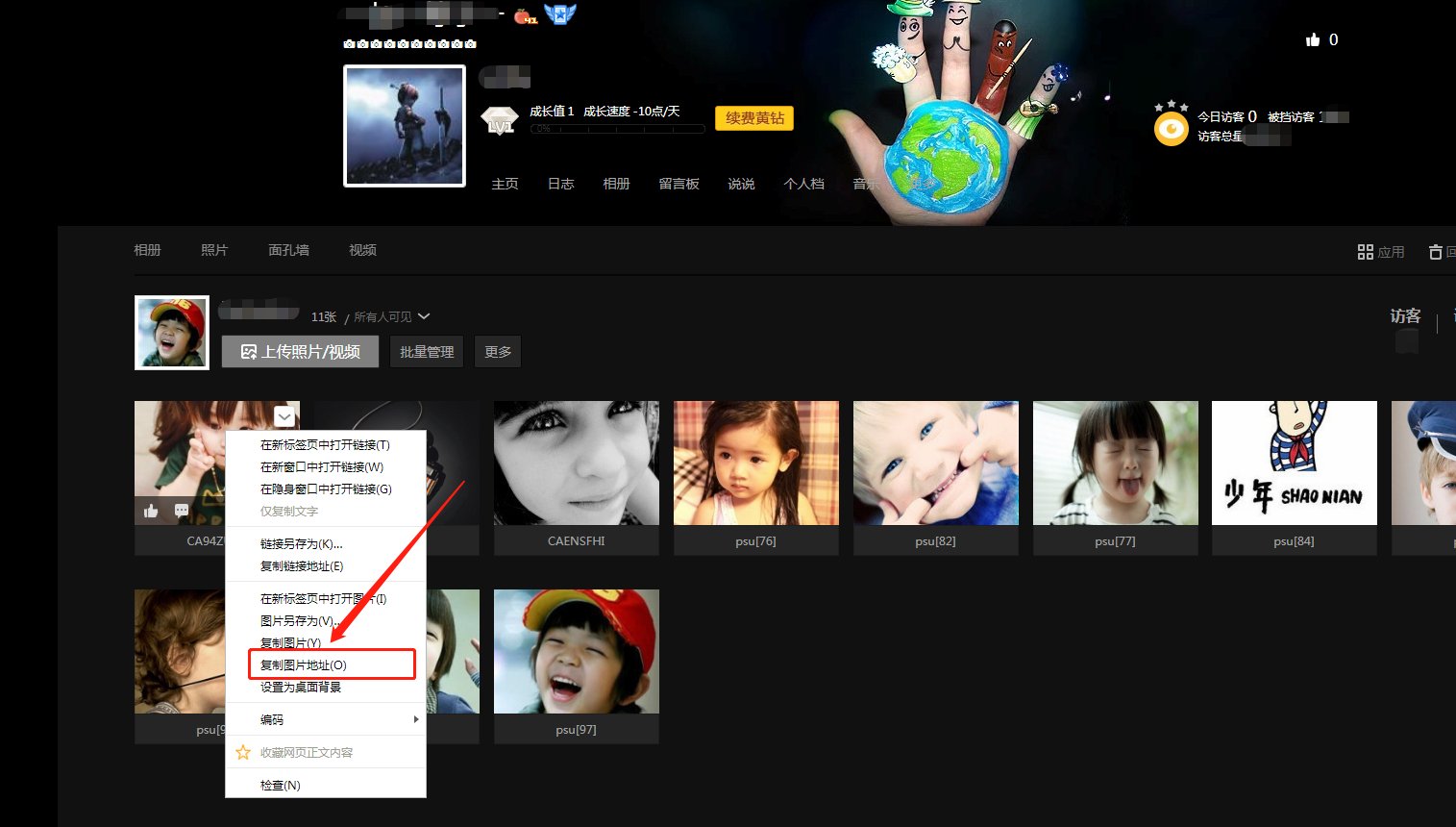Click the recycle bin trash icon

coord(1436,252)
